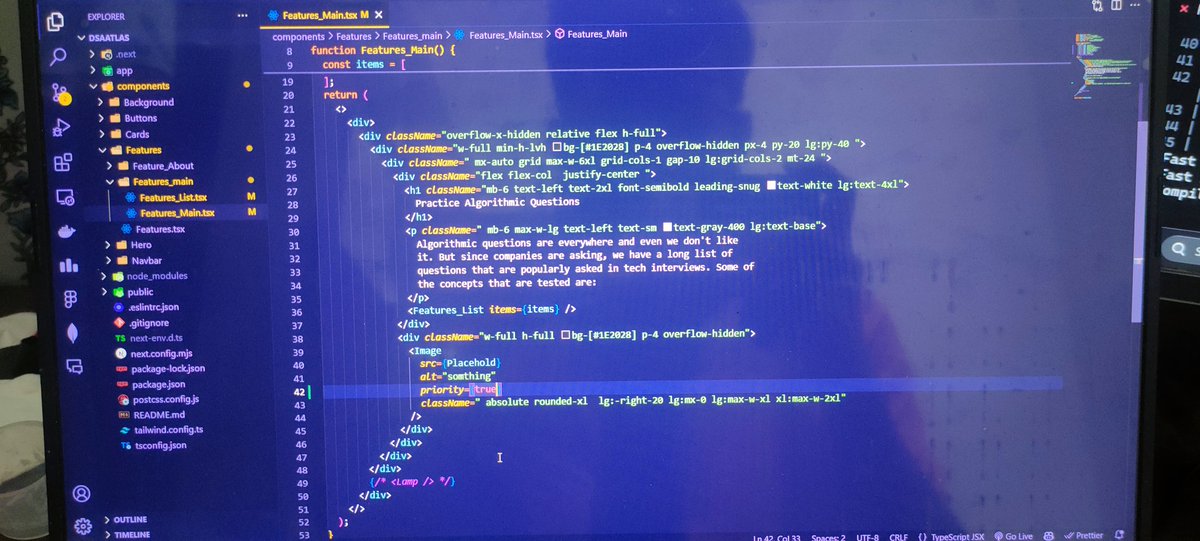Screen dimensions: 1200x541
Task: Open postcss.config.js file
Action: 165,399
